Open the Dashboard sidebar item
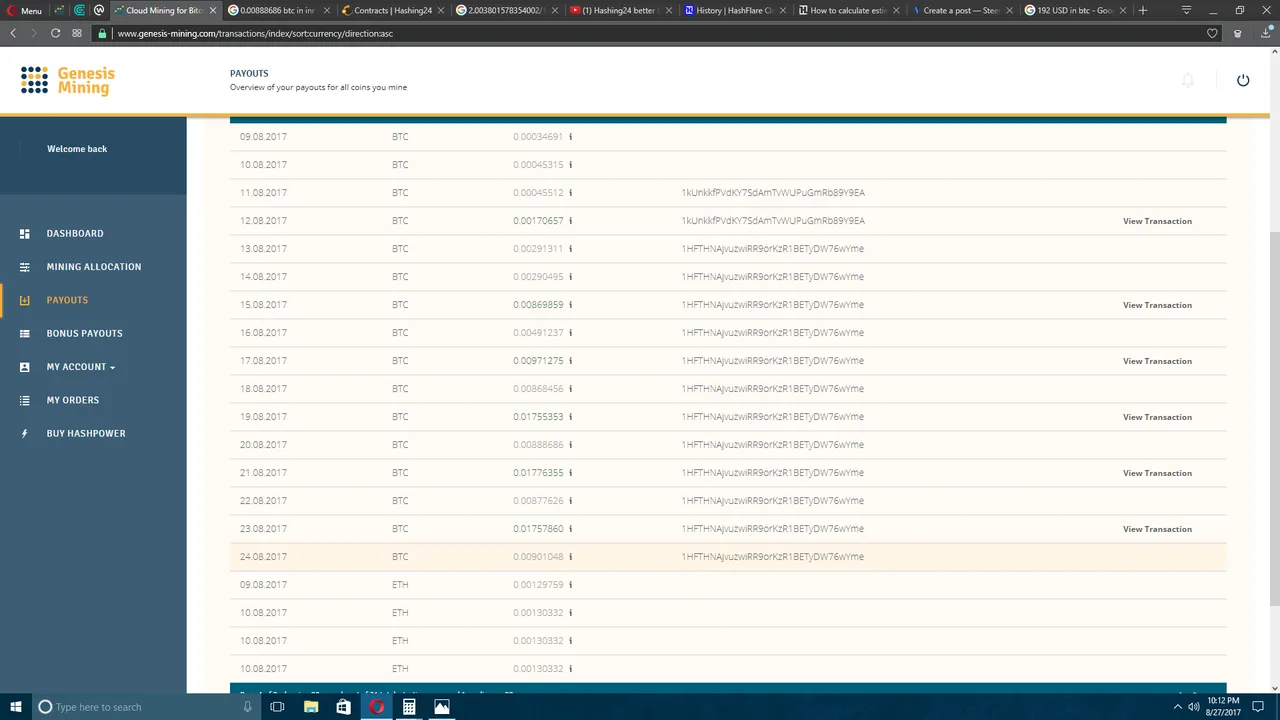The height and width of the screenshot is (720, 1280). (x=75, y=233)
